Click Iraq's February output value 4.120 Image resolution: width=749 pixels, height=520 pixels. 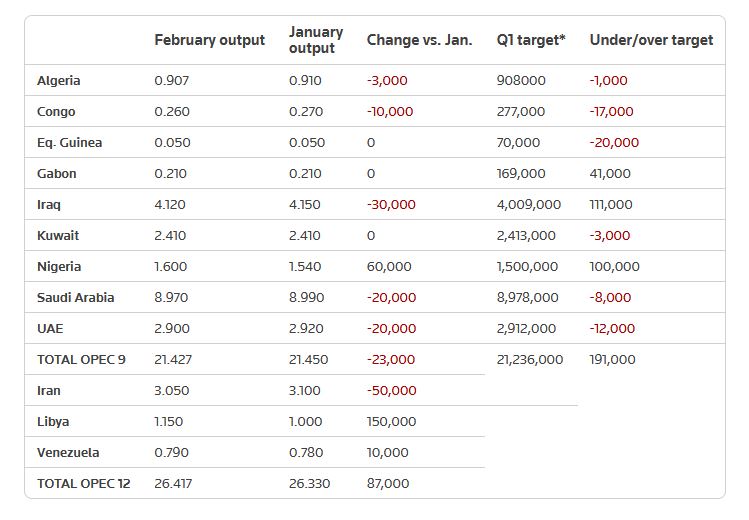170,204
